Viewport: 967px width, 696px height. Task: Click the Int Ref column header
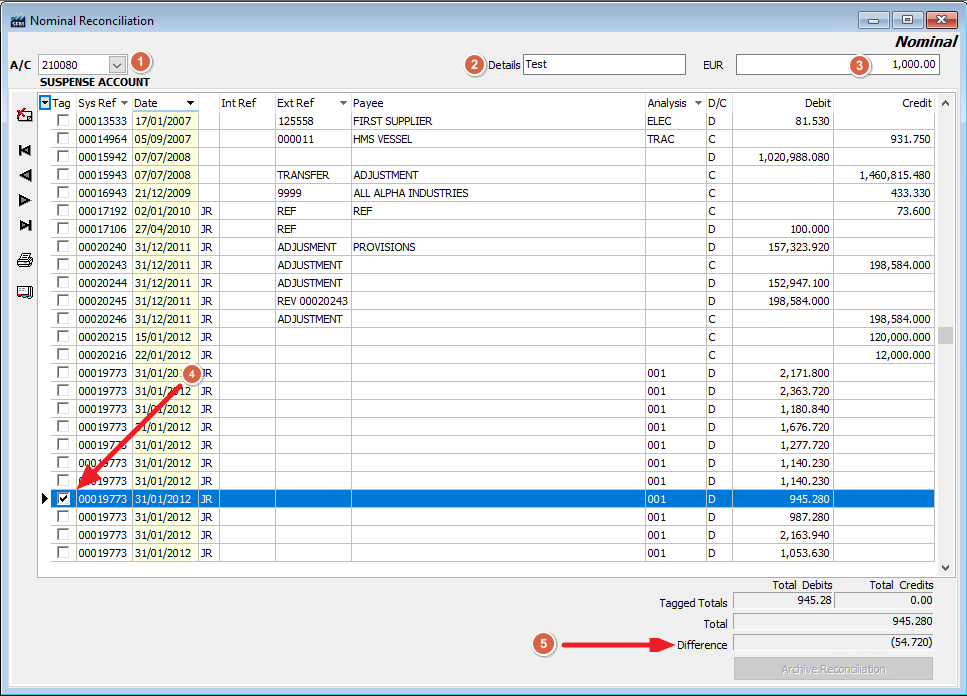tap(239, 103)
